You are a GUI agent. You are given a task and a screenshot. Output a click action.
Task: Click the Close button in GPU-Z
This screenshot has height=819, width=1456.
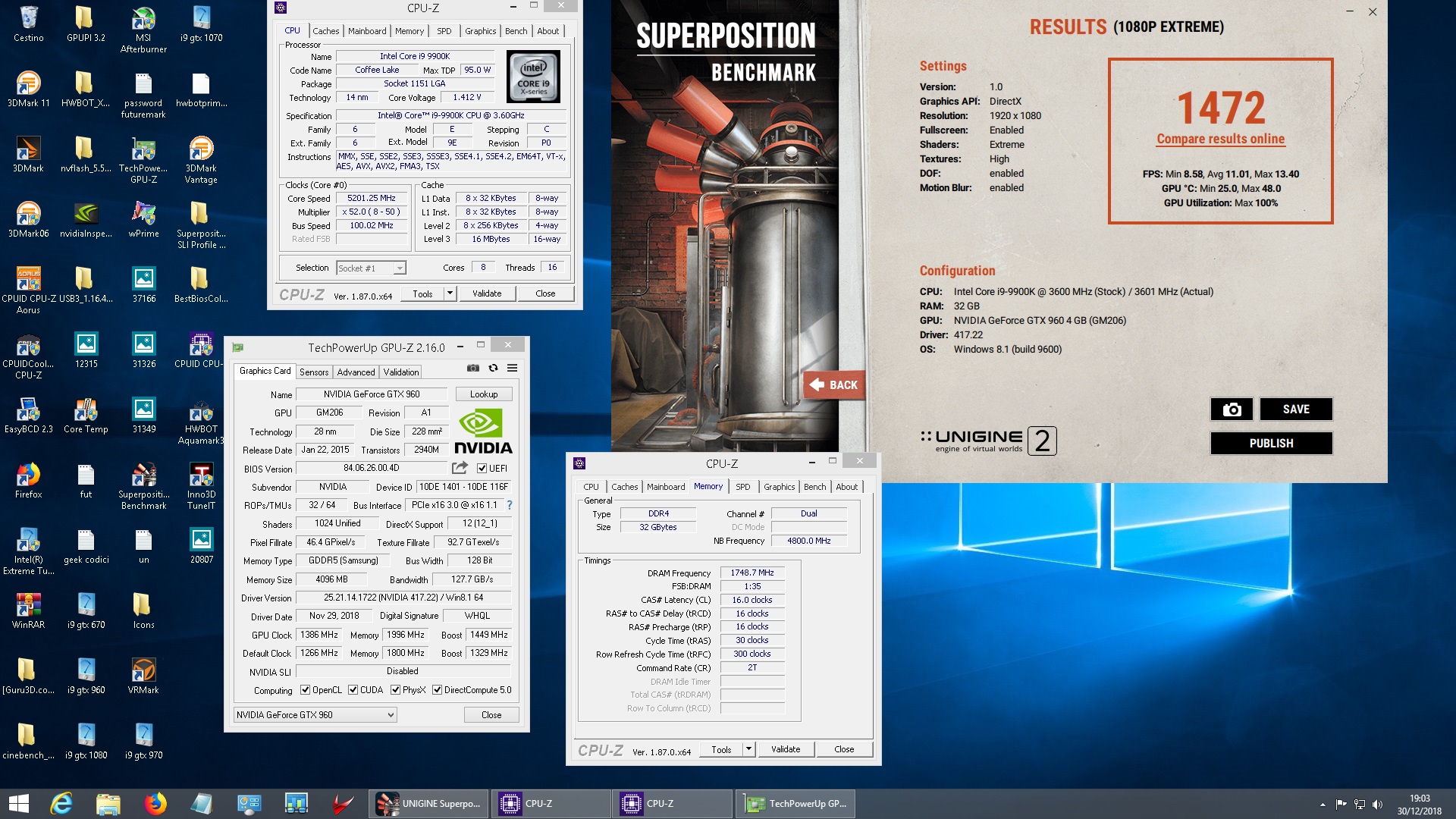[491, 715]
